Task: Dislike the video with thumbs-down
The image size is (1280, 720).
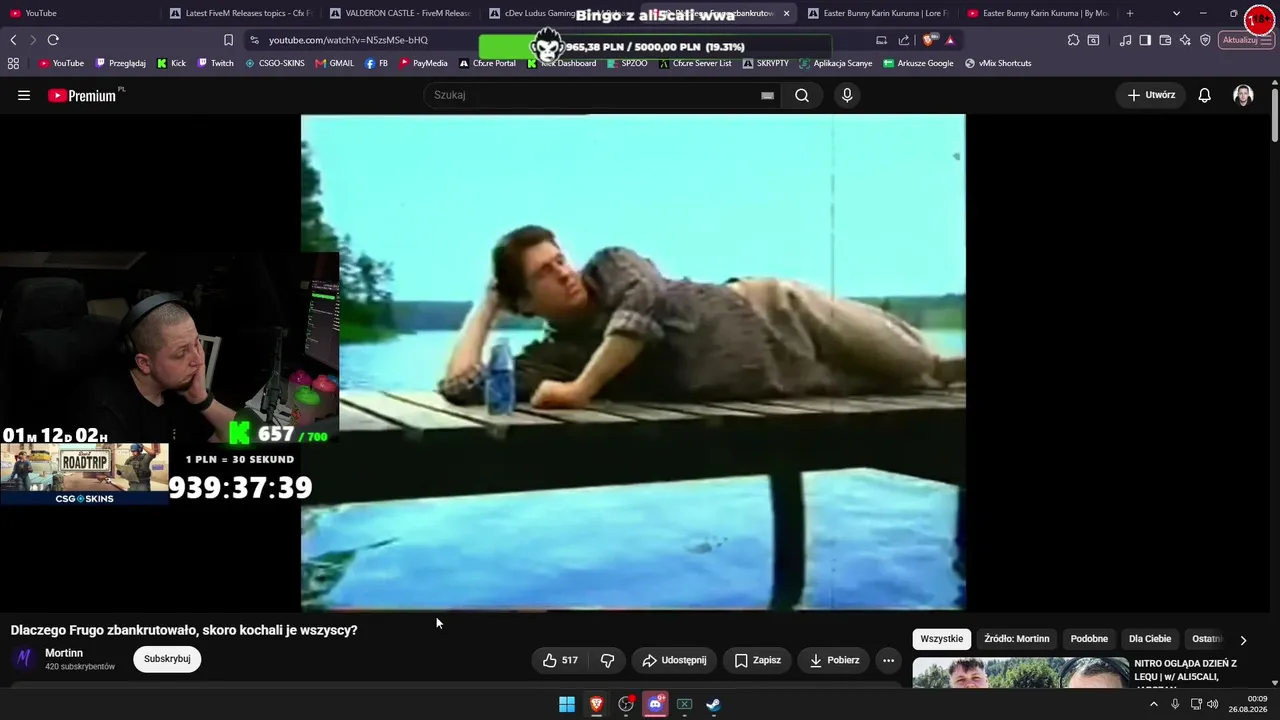Action: point(607,660)
